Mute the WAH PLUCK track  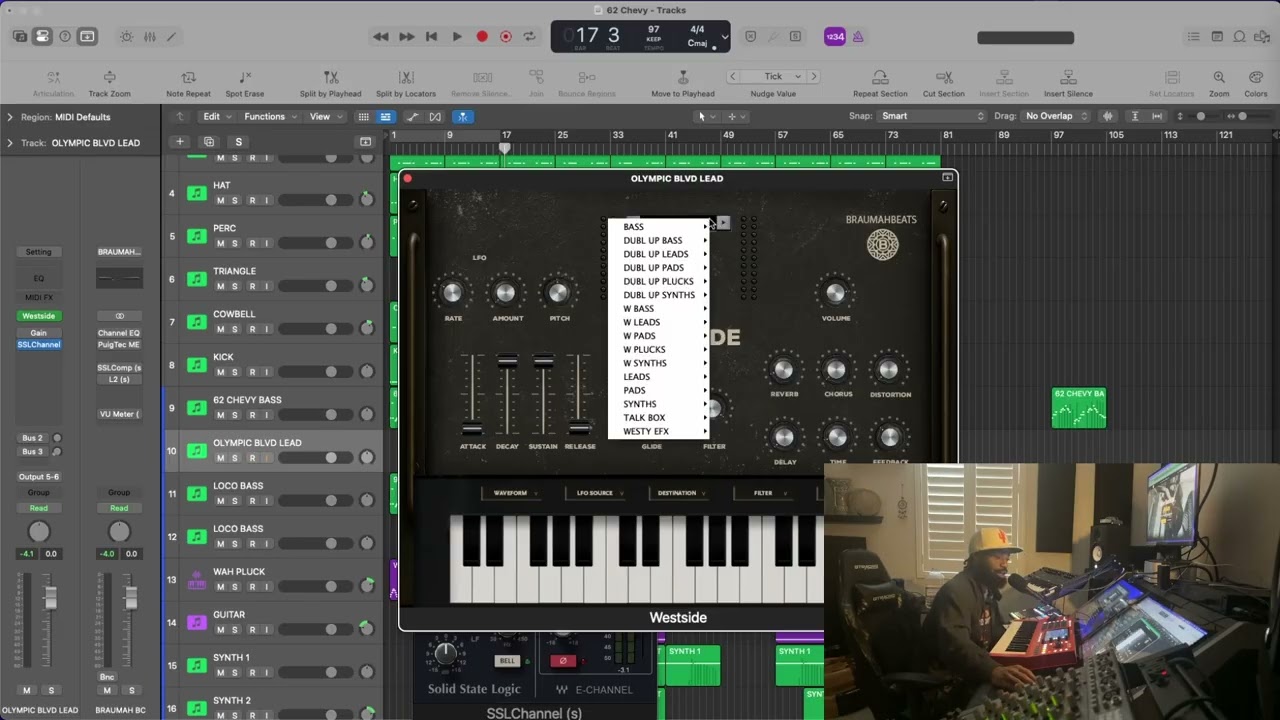[220, 587]
